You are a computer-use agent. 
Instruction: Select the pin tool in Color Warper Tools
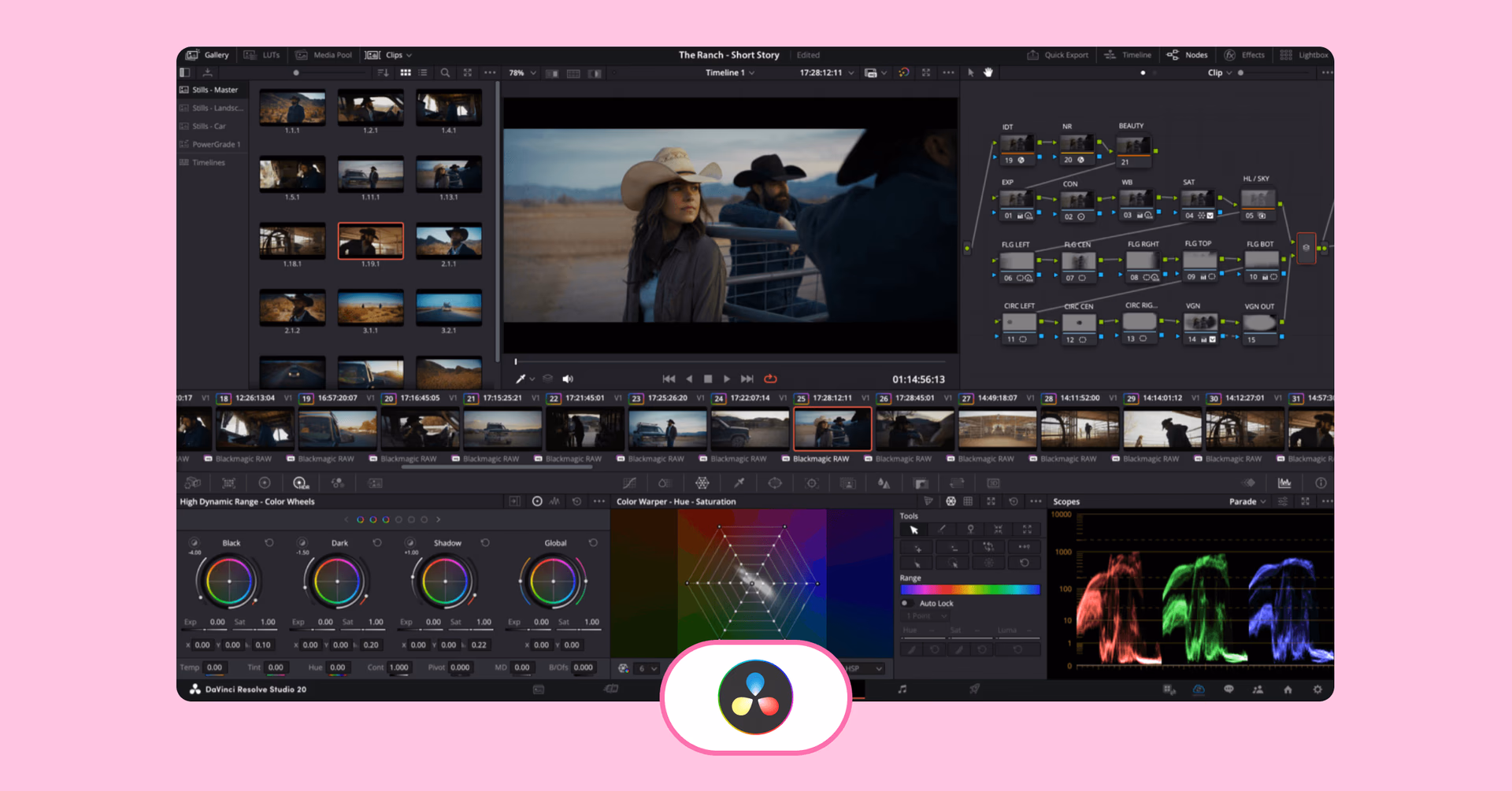pos(970,530)
